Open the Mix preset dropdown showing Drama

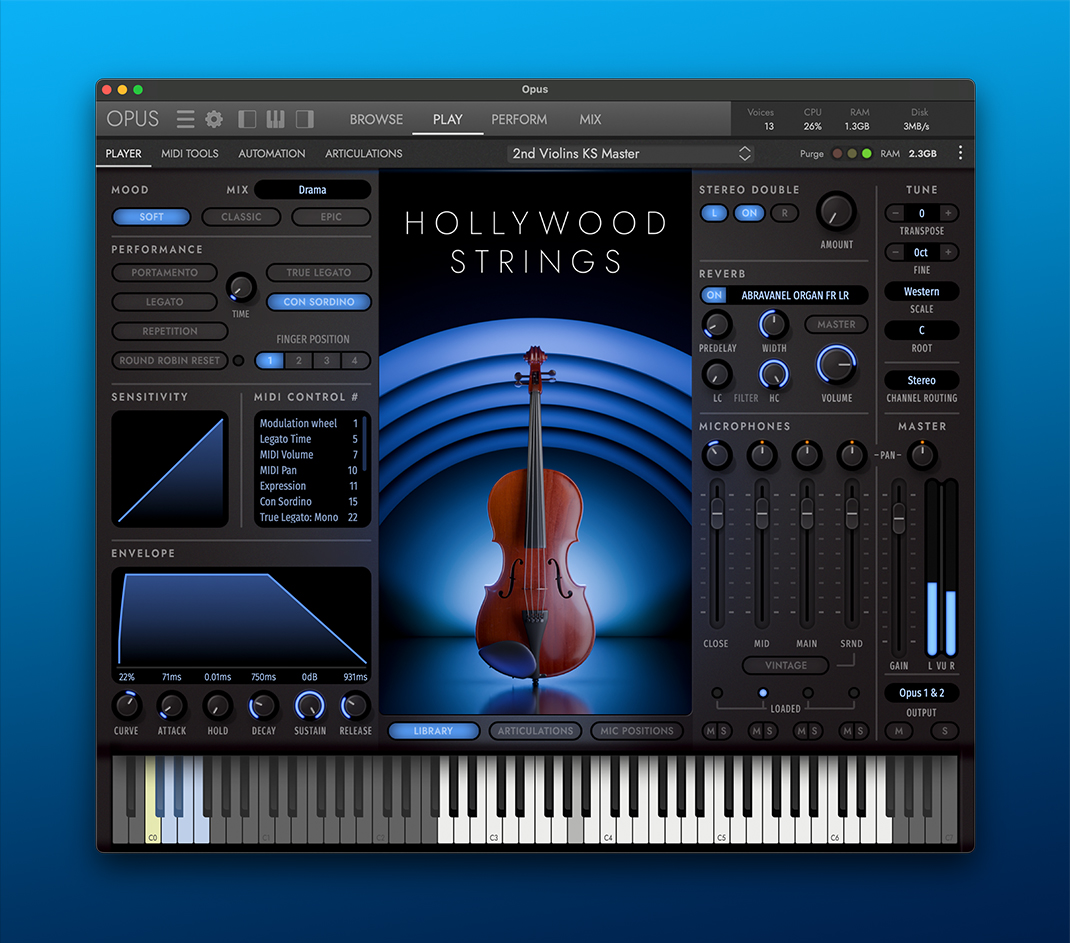(313, 190)
